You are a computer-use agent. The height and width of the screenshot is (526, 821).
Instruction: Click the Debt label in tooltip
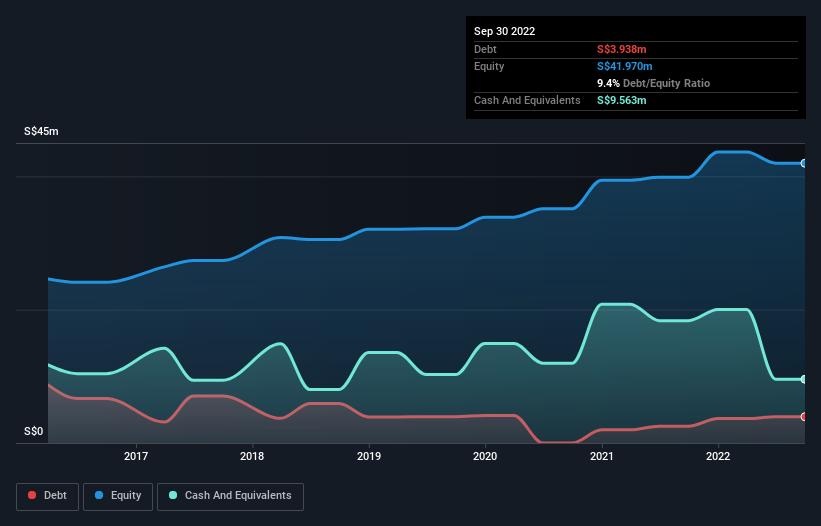(485, 49)
